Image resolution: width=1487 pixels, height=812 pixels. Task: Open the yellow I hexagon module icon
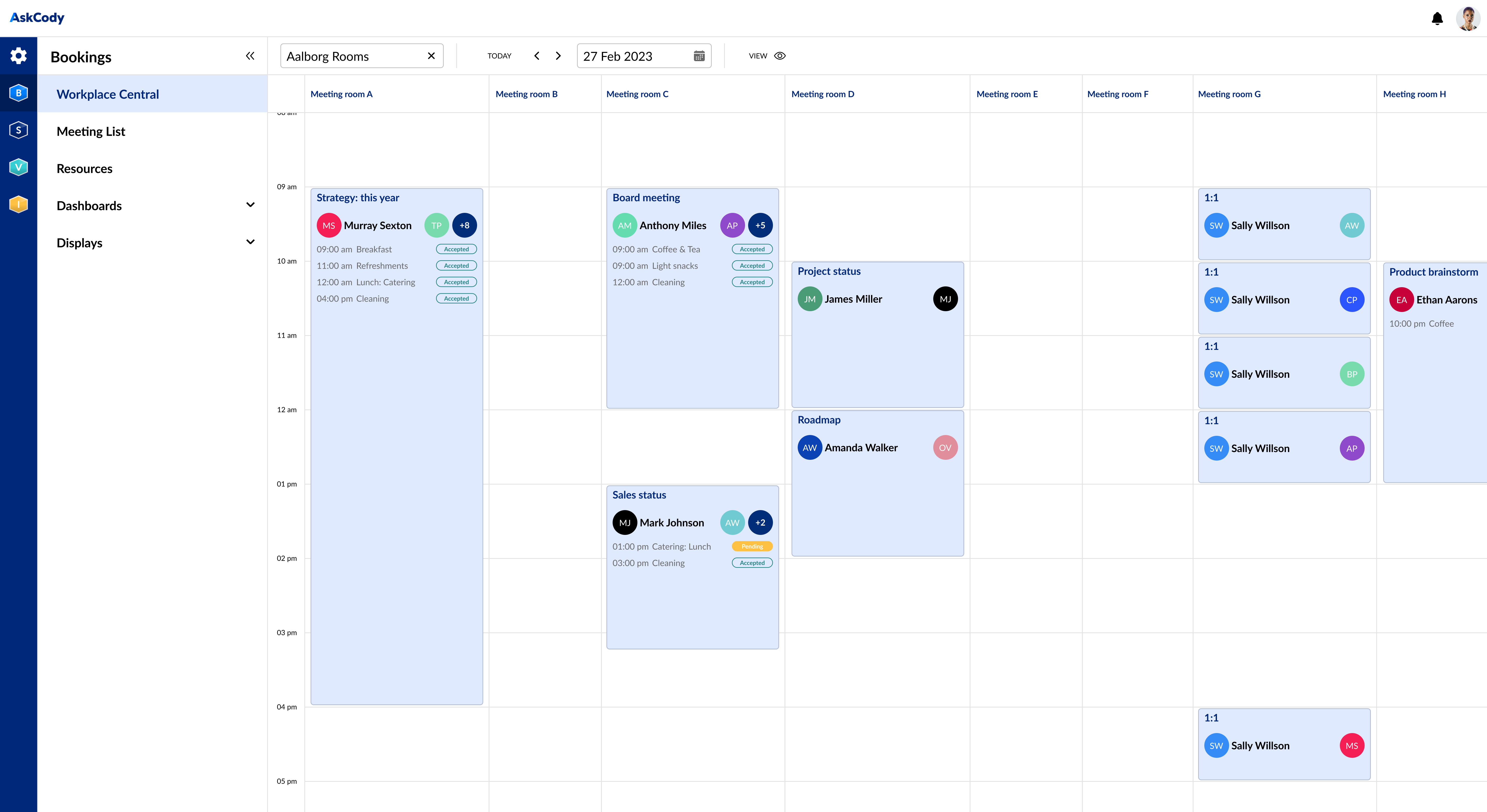click(19, 204)
